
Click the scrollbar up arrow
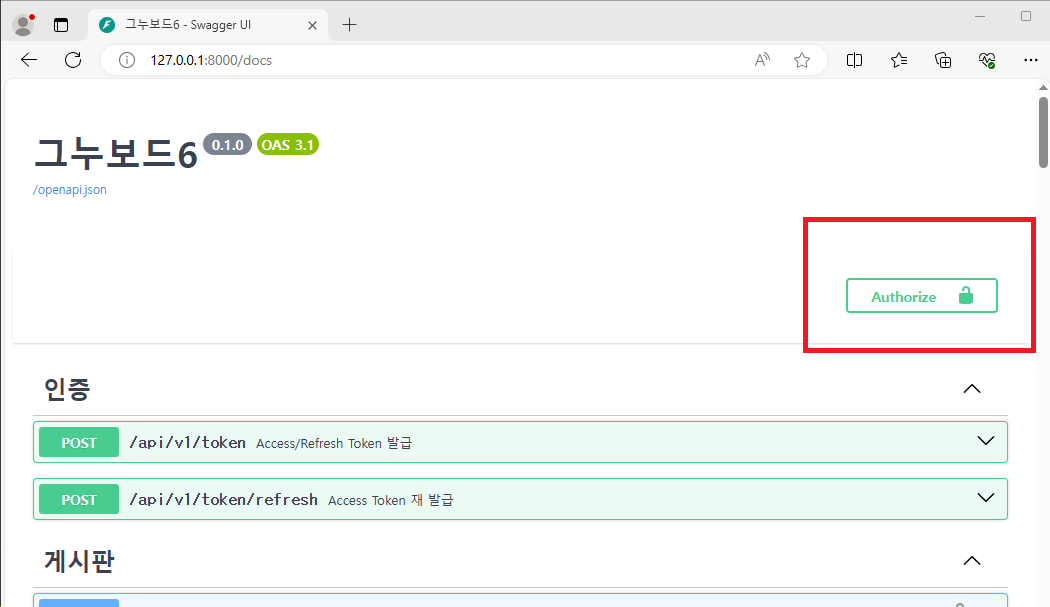pos(1043,87)
